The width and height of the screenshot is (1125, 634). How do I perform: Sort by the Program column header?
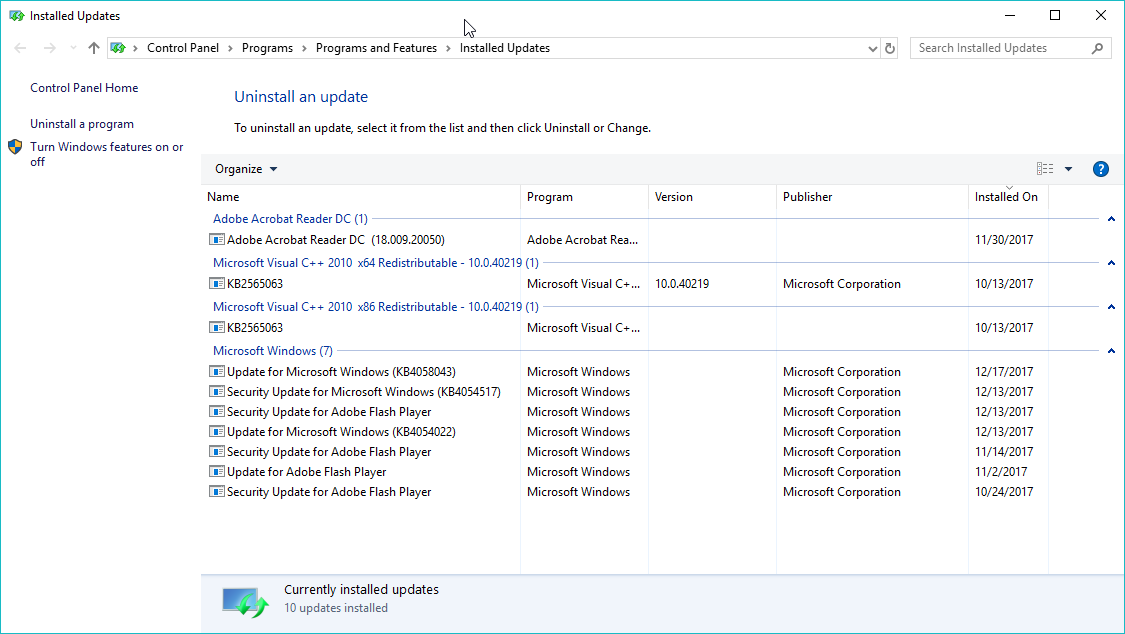tap(585, 197)
